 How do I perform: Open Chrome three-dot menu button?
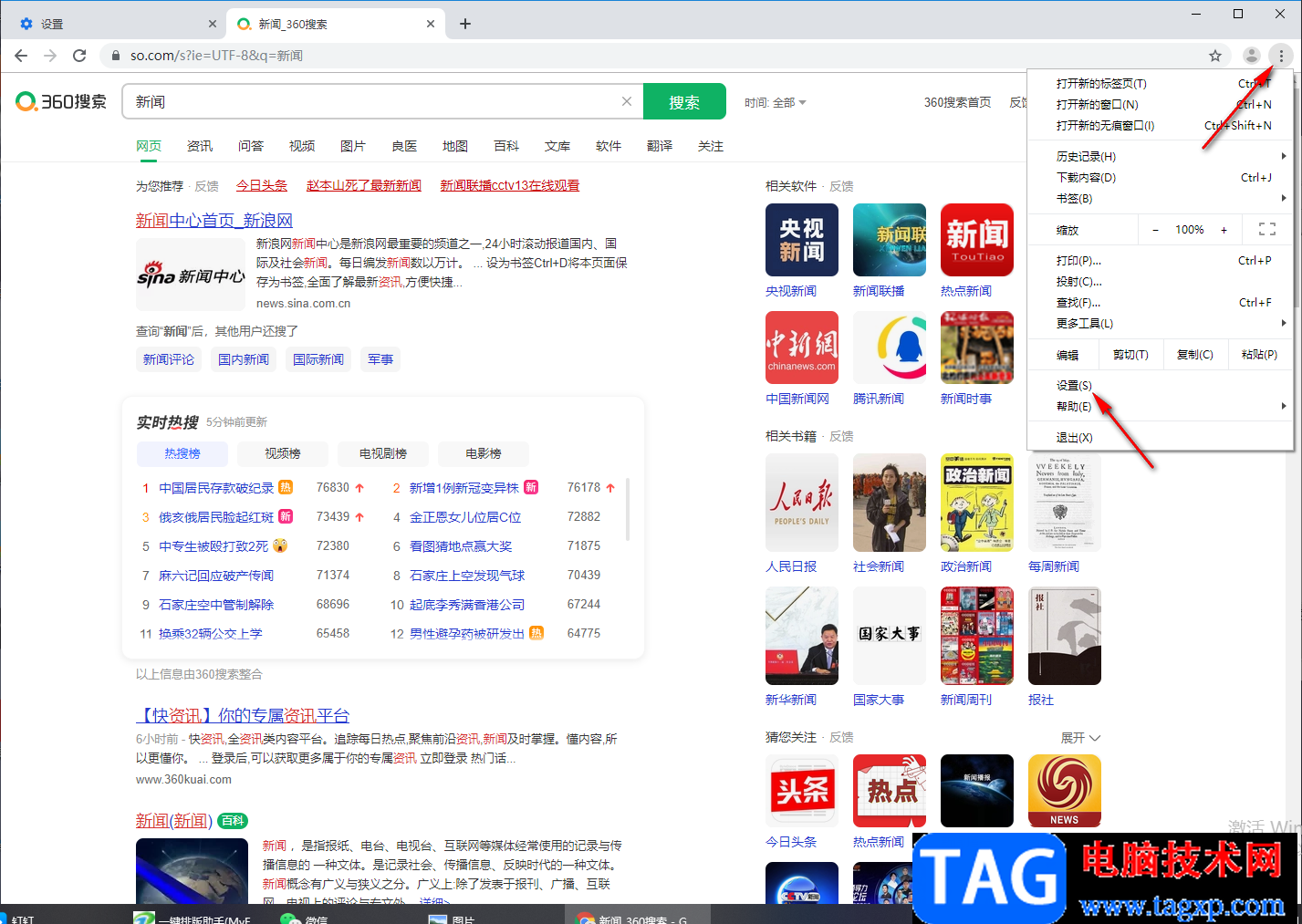pos(1281,56)
